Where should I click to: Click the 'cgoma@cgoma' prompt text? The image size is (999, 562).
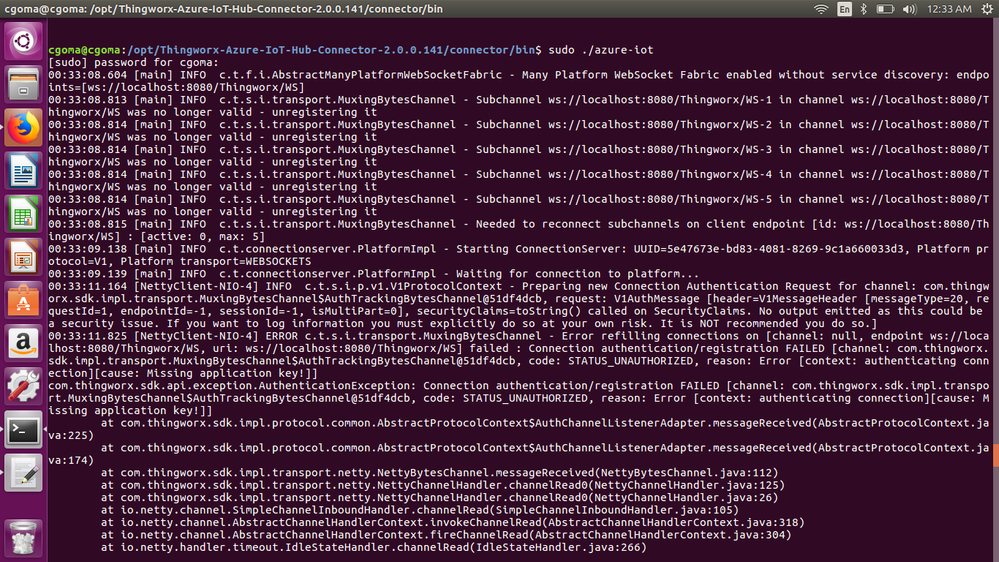[x=84, y=50]
